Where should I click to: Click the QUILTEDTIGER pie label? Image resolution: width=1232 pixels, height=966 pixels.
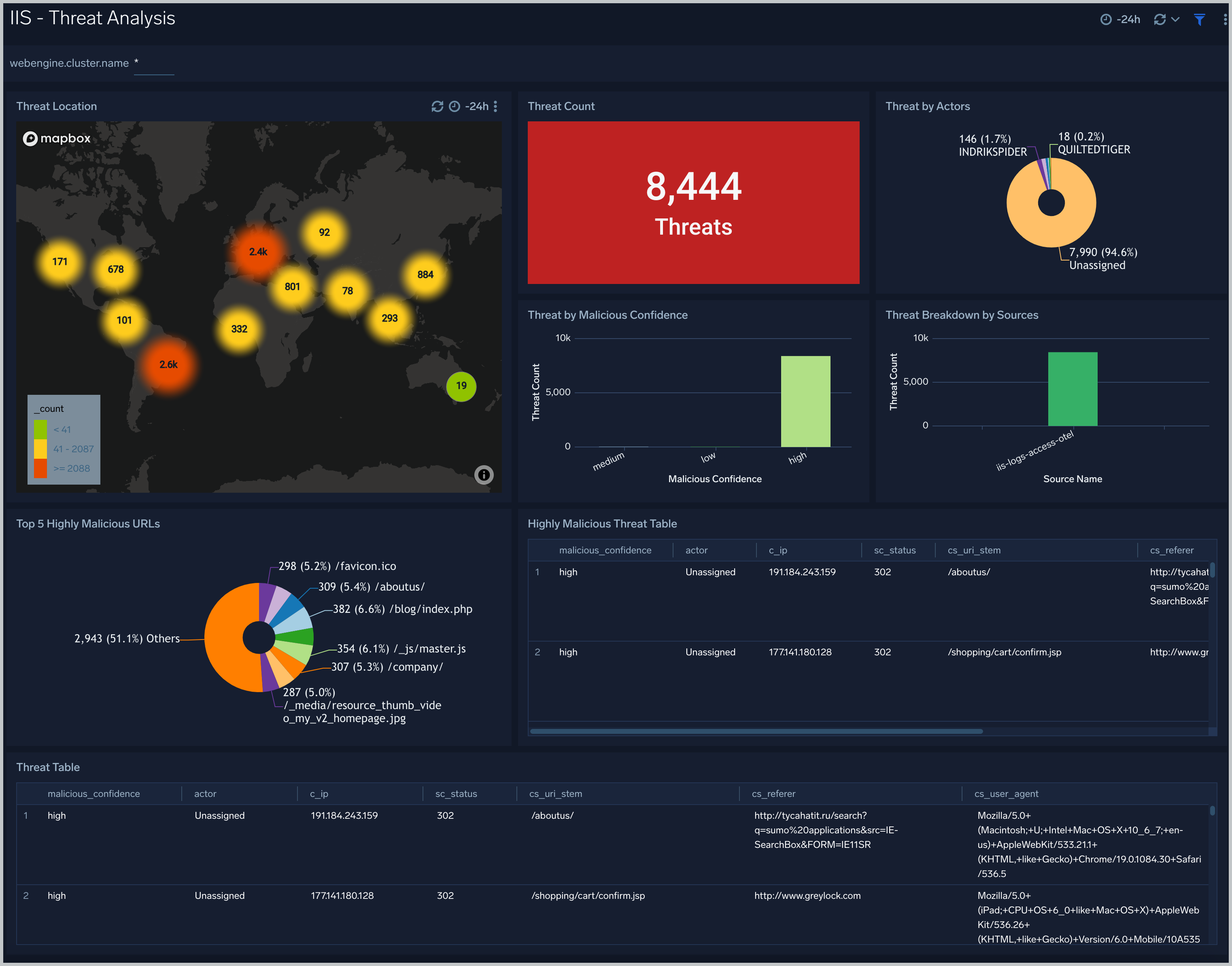[x=1093, y=143]
